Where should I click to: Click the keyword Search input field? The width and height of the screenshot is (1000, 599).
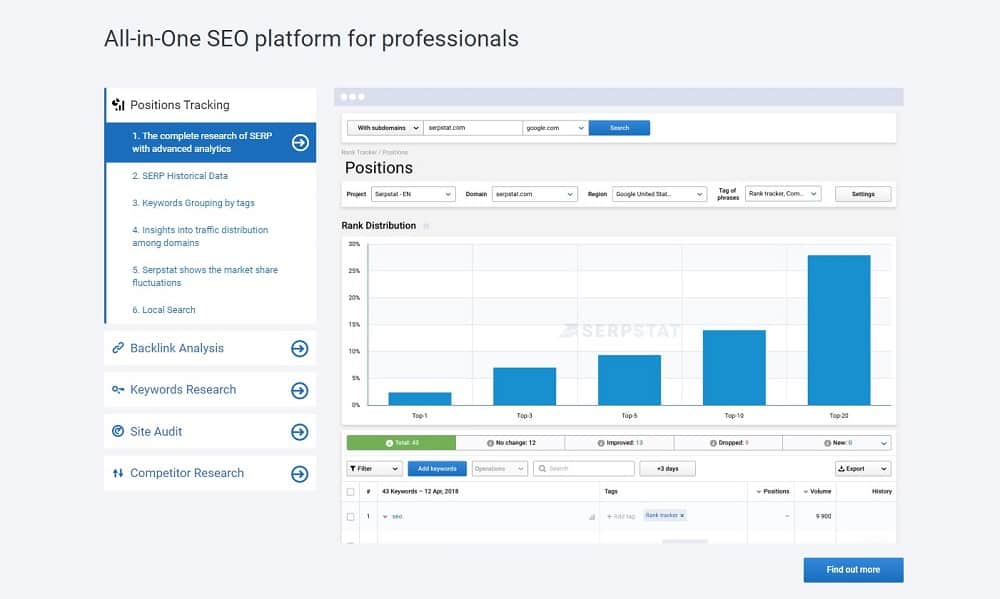pos(584,468)
